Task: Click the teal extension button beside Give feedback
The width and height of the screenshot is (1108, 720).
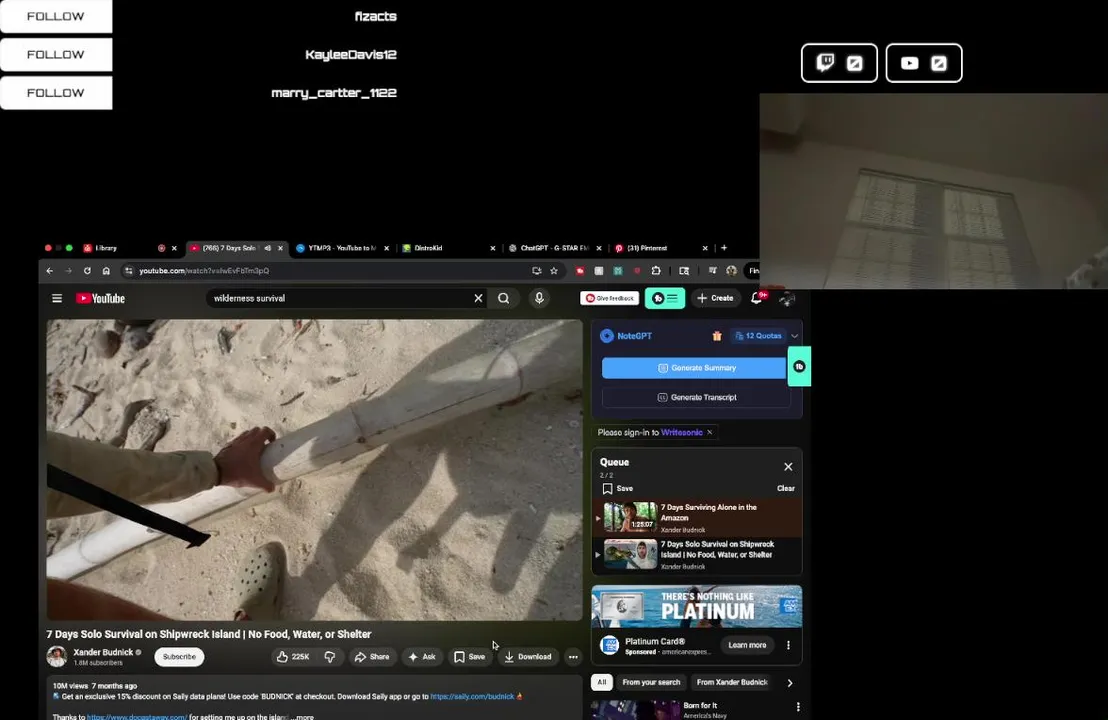Action: click(x=665, y=298)
